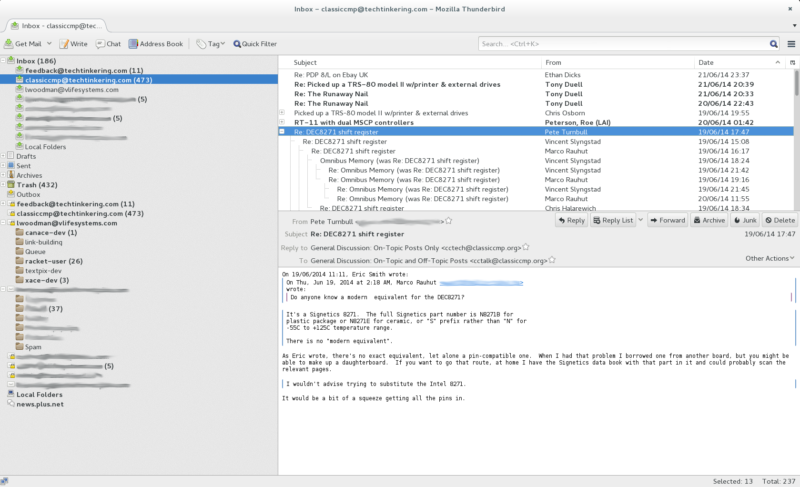Open the Outbox folder
The width and height of the screenshot is (800, 487).
click(28, 194)
